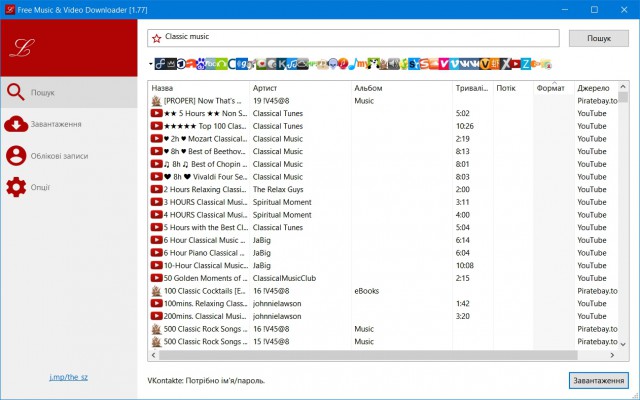The height and width of the screenshot is (400, 640).
Task: Click the favorites star in the search box
Action: click(x=156, y=38)
